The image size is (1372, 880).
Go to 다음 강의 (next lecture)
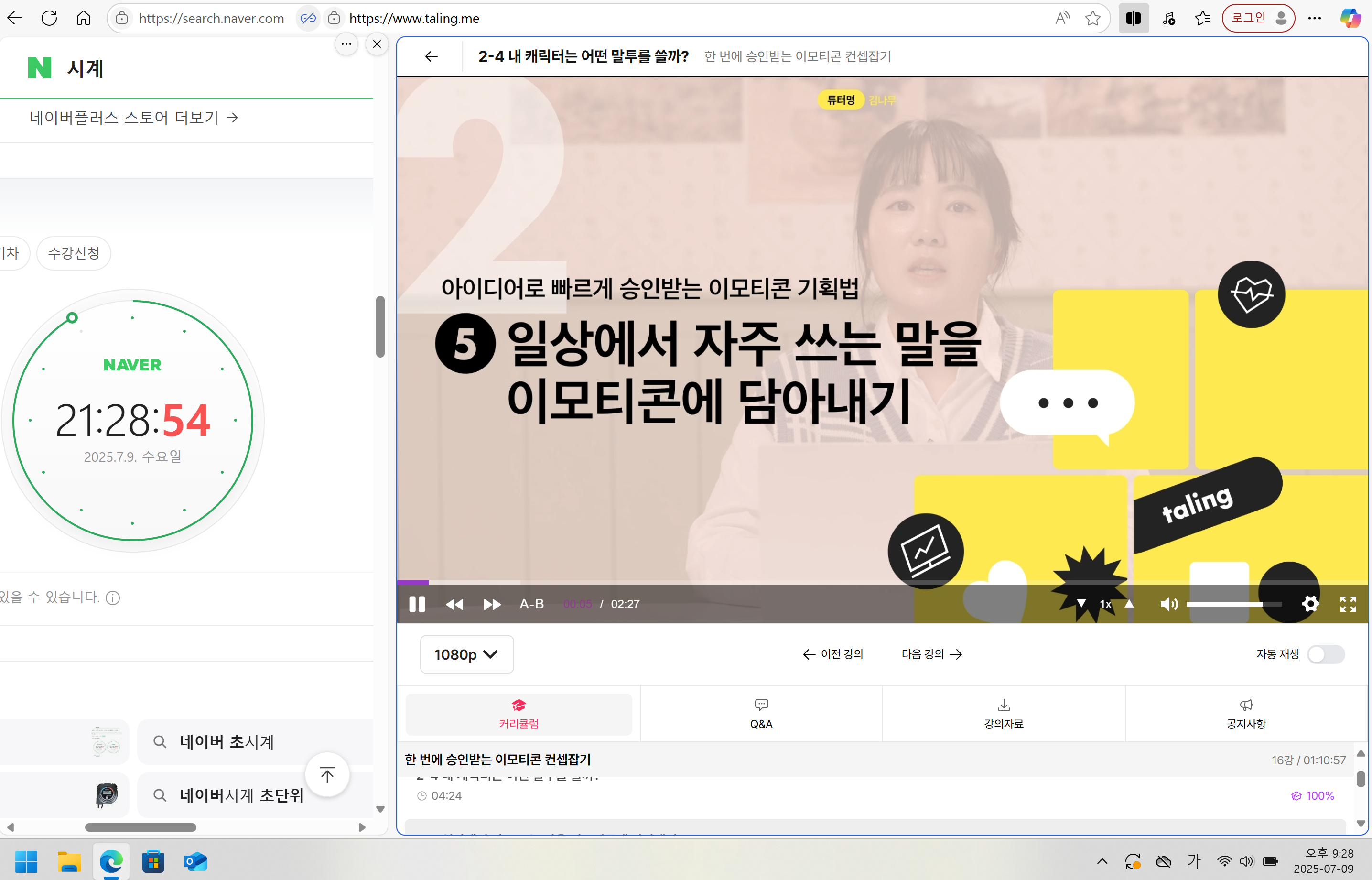[931, 654]
